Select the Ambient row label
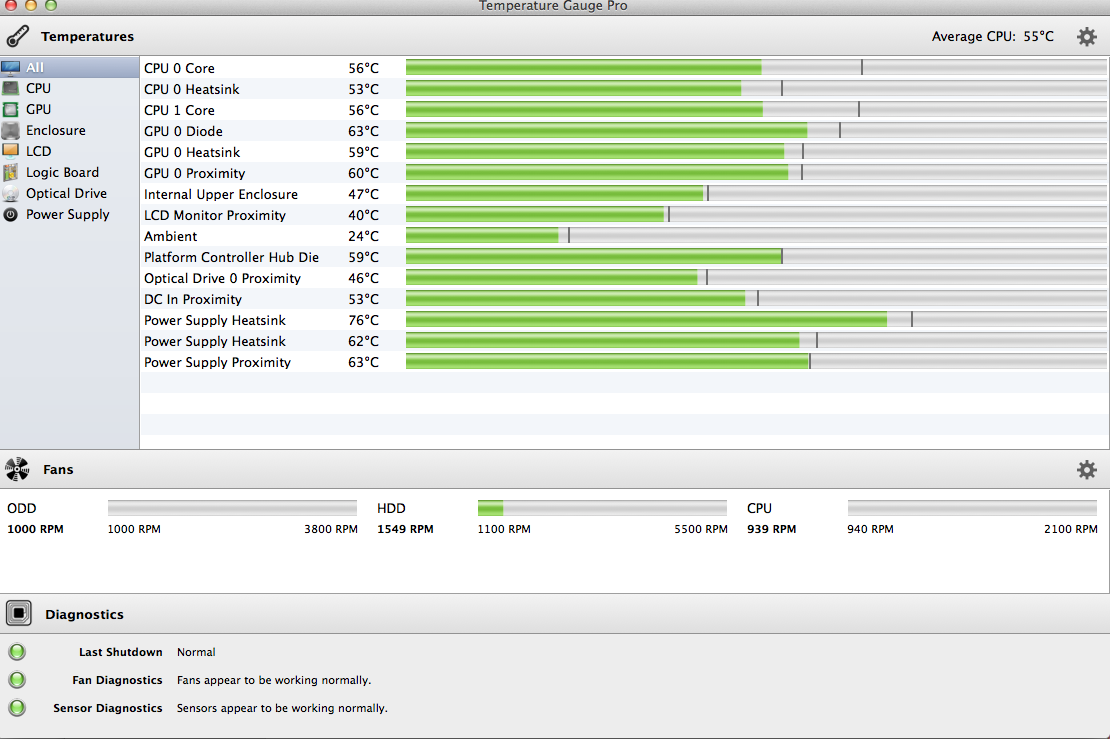 [171, 236]
